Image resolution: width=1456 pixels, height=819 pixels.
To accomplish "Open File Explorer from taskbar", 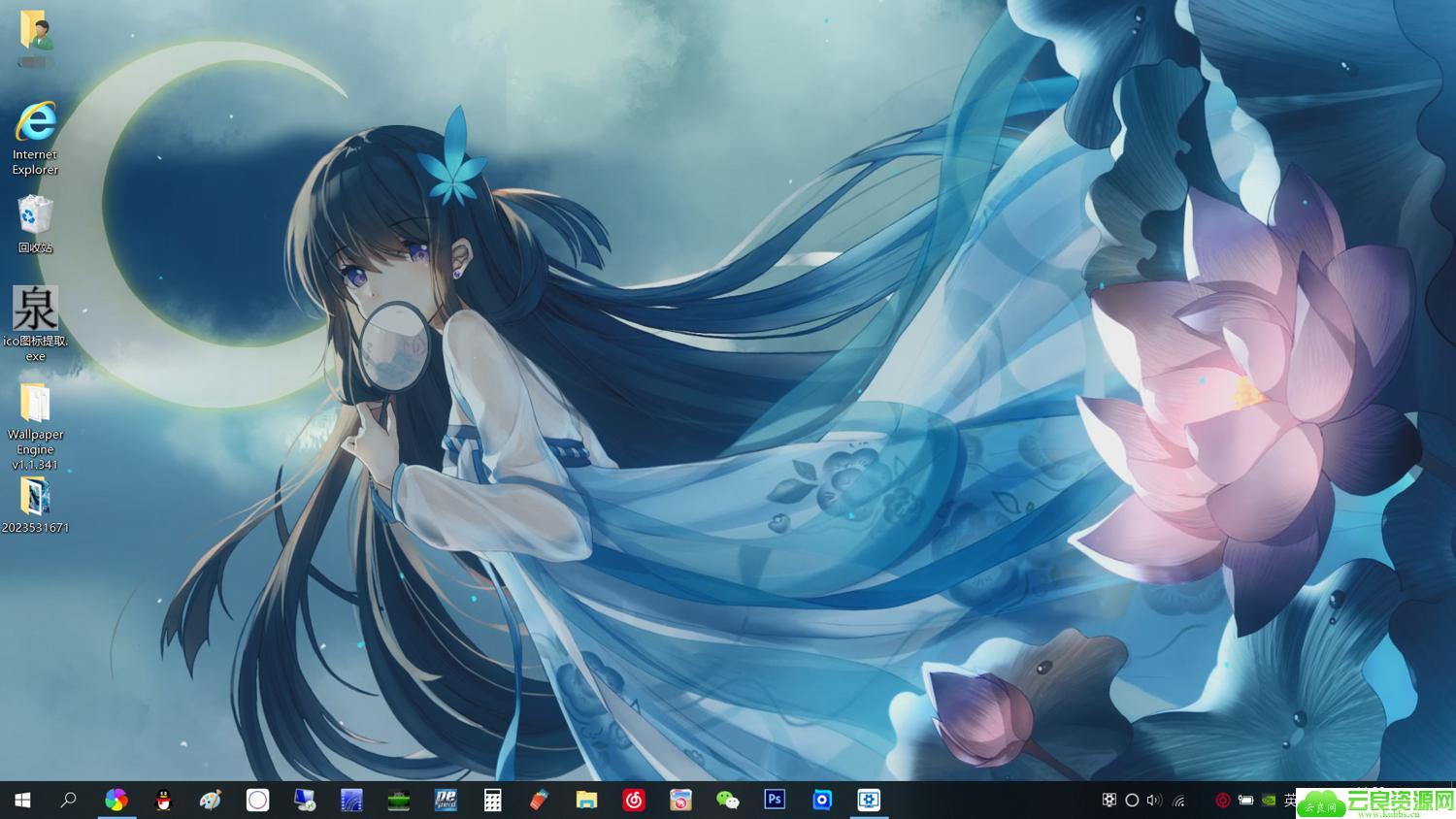I will click(586, 800).
